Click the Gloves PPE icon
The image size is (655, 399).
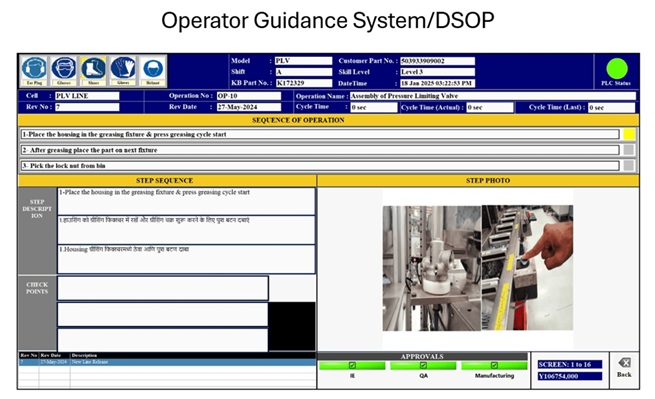coord(123,71)
